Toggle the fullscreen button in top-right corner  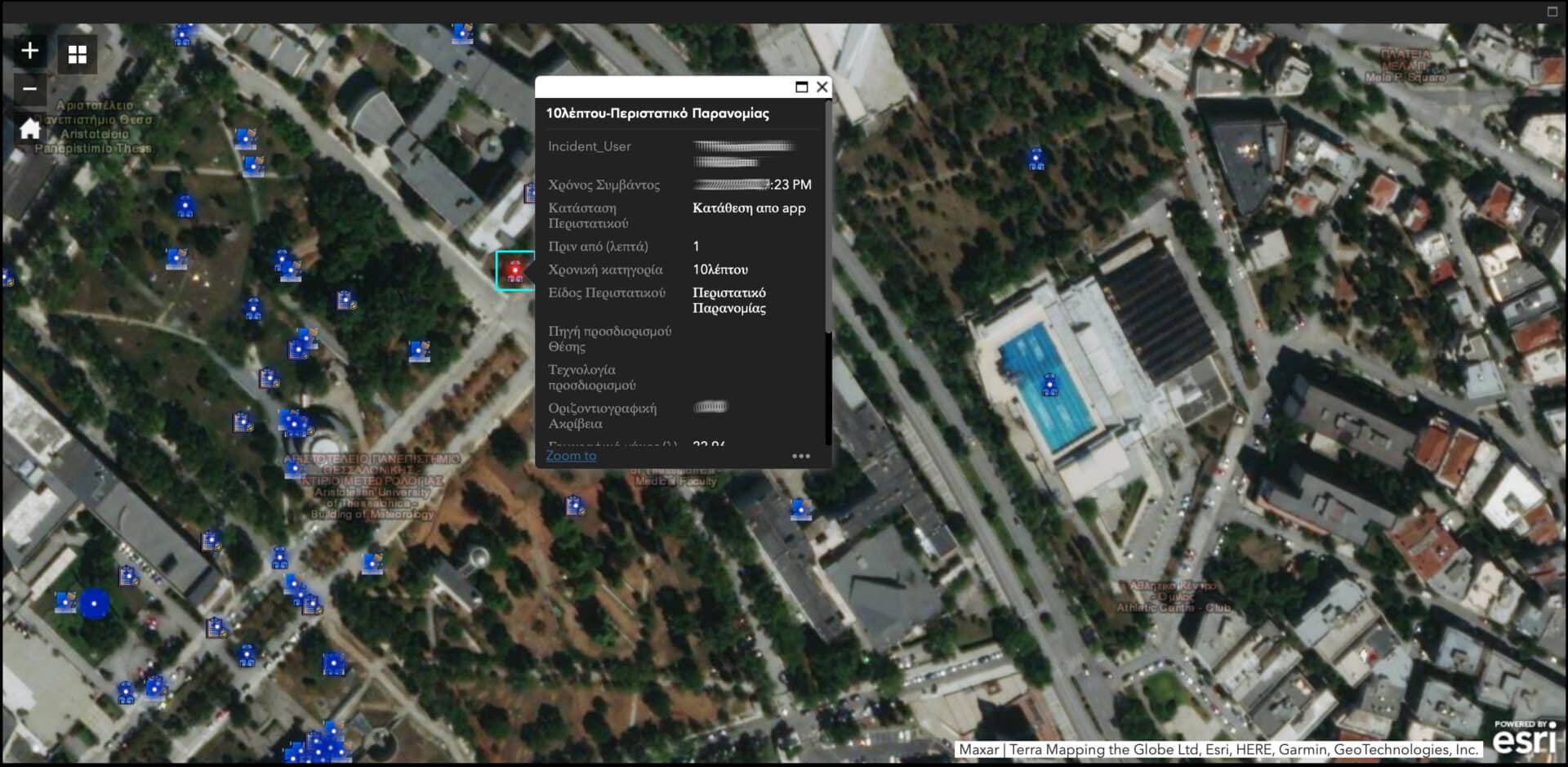1552,11
